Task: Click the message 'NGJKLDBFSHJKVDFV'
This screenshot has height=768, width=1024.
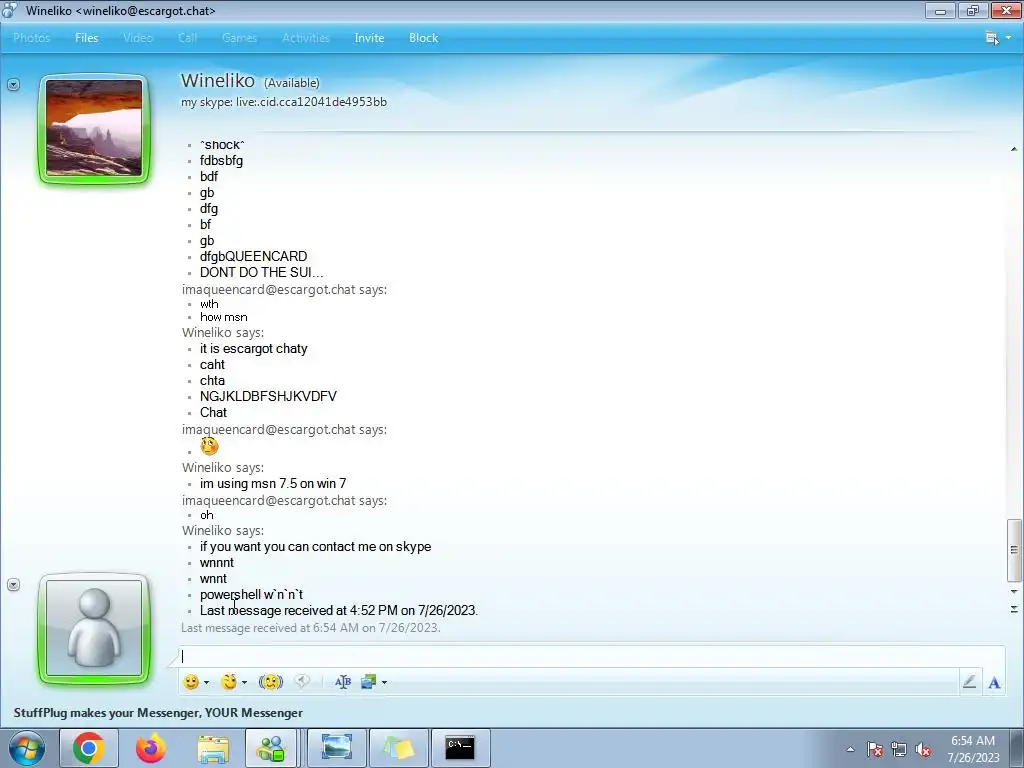Action: pos(268,396)
